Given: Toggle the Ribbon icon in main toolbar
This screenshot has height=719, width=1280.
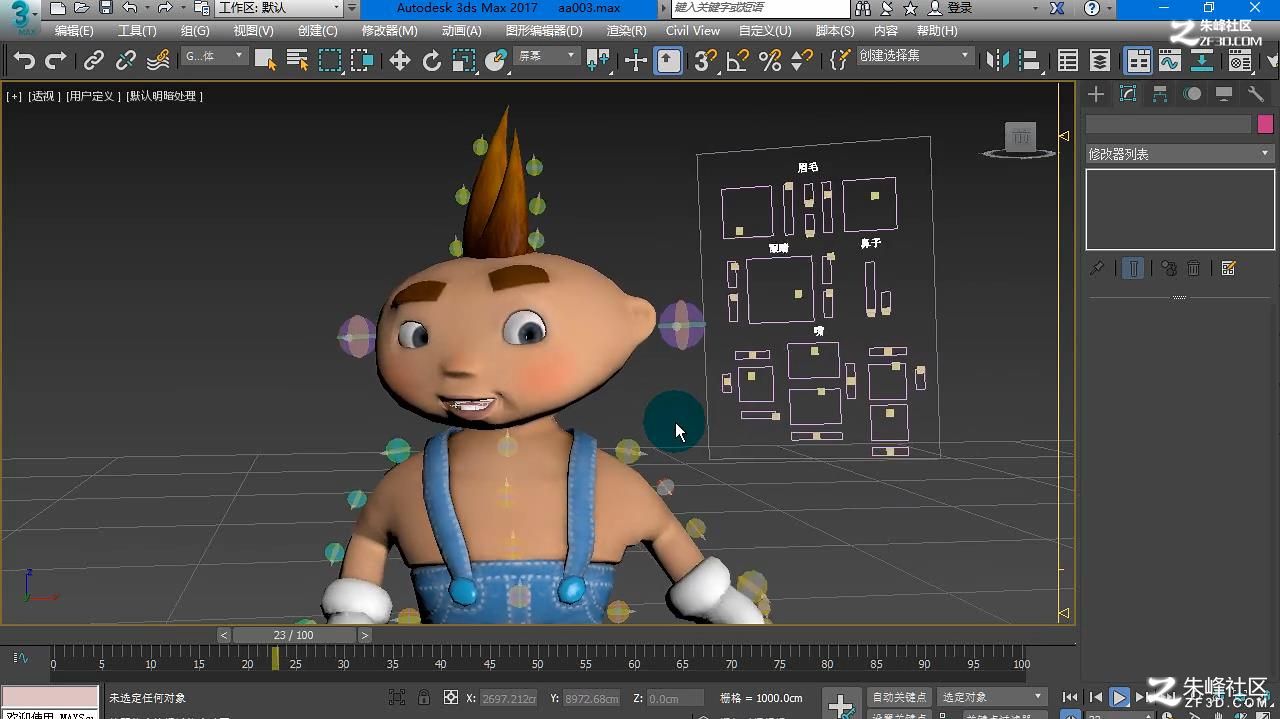Looking at the screenshot, I should coord(1138,61).
